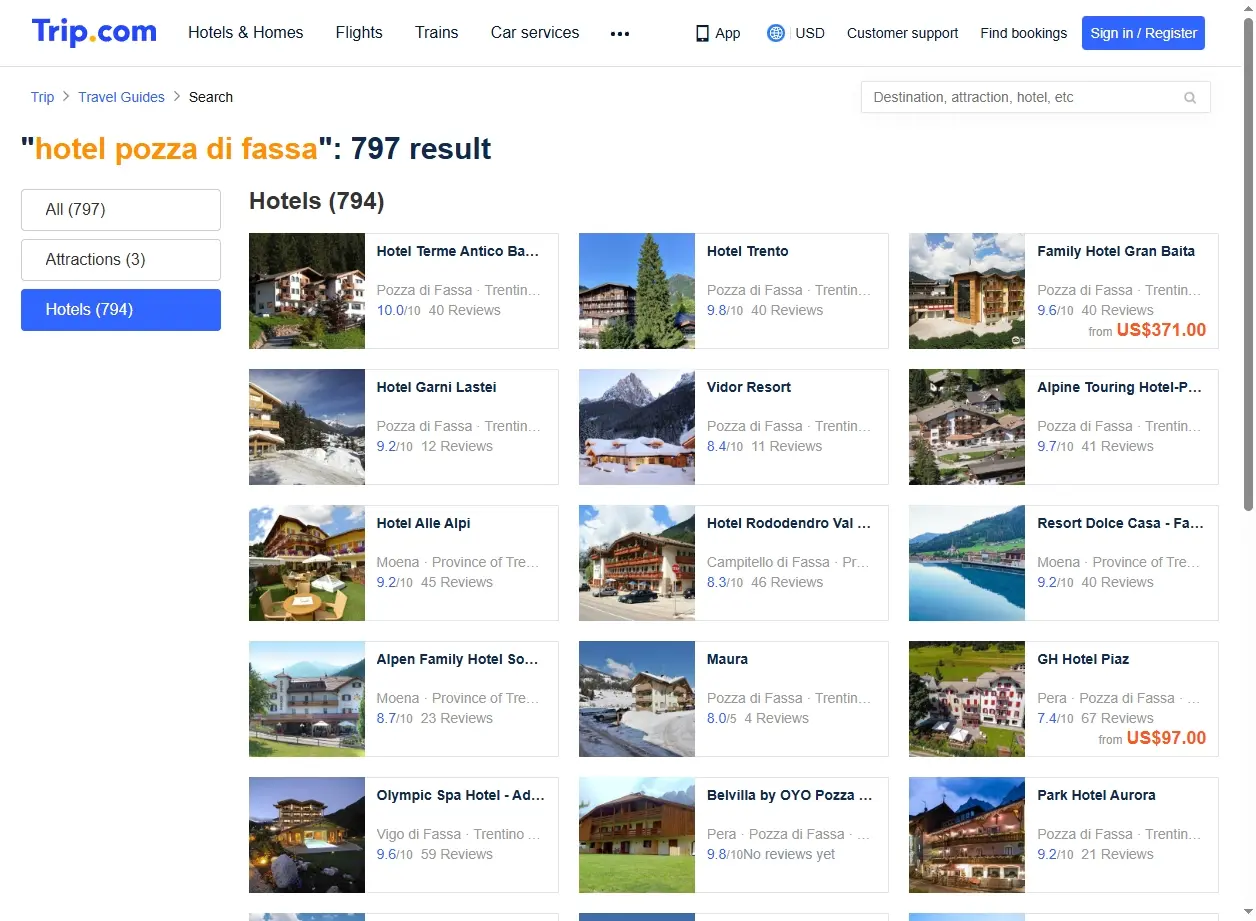Image resolution: width=1256 pixels, height=921 pixels.
Task: Click Alpine Touring Hotel-P... title
Action: (x=1120, y=387)
